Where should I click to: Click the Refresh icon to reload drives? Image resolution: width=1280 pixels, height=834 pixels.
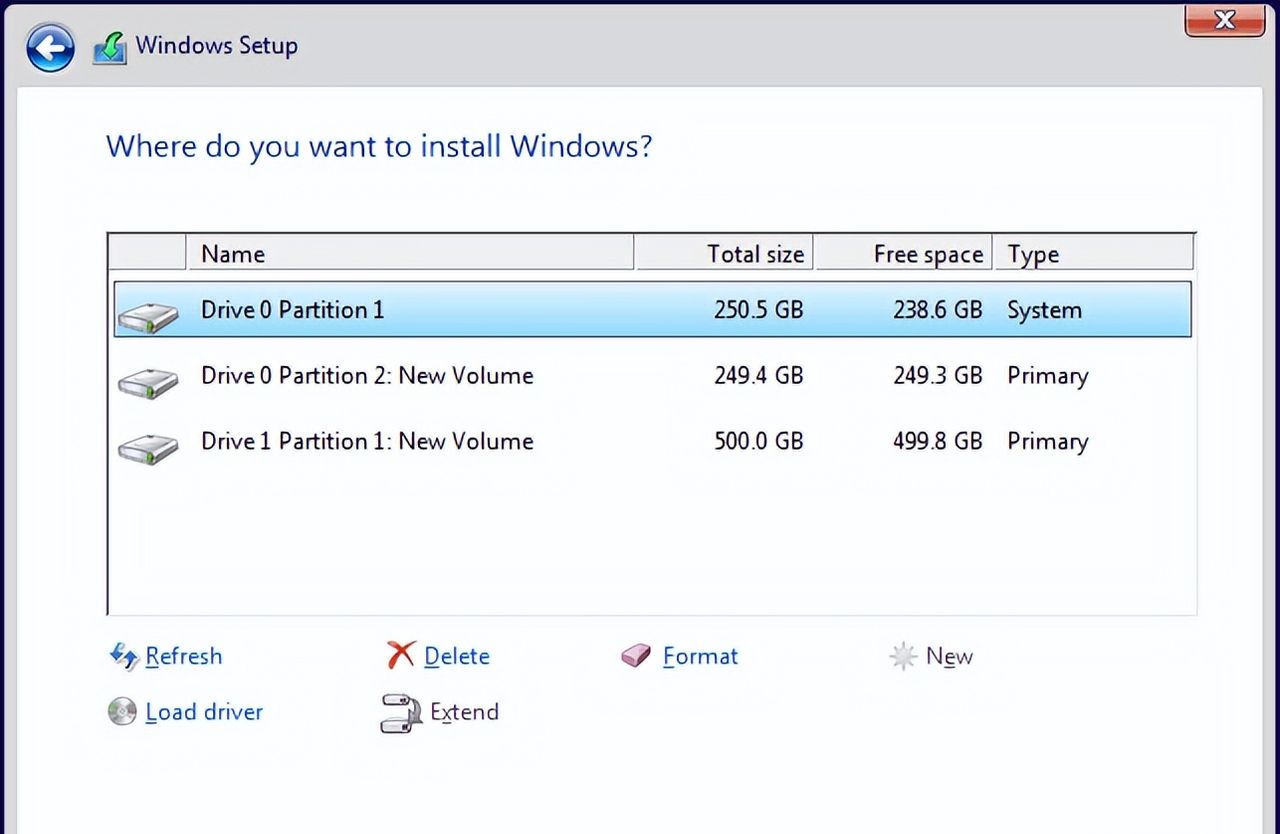coord(124,657)
